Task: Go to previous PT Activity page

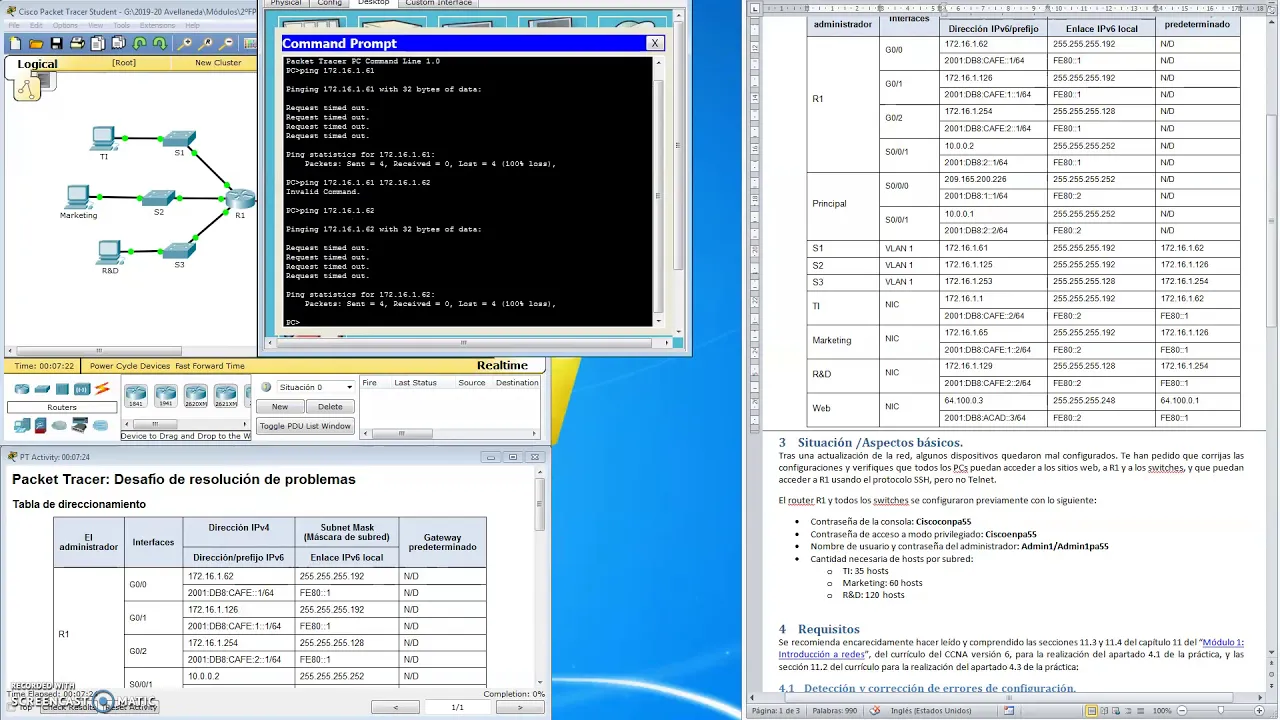Action: coord(395,707)
